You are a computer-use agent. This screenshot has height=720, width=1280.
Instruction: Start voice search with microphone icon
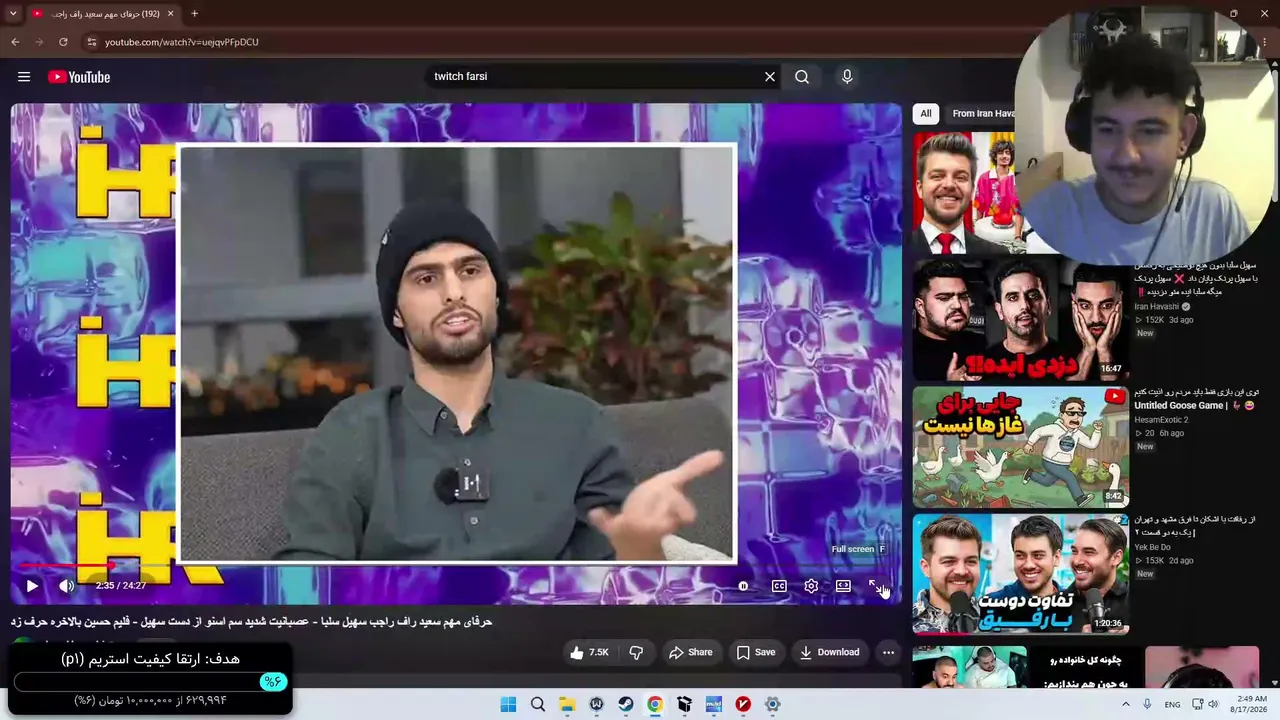[x=847, y=77]
